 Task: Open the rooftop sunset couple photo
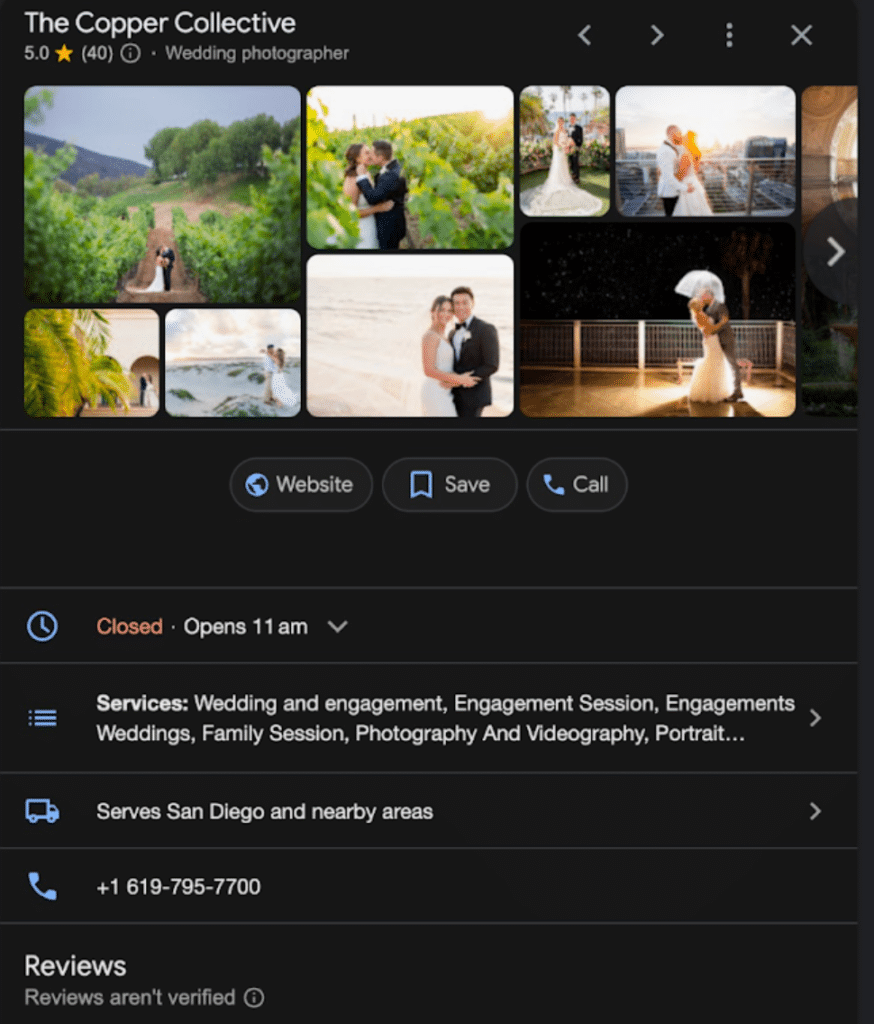tap(705, 151)
